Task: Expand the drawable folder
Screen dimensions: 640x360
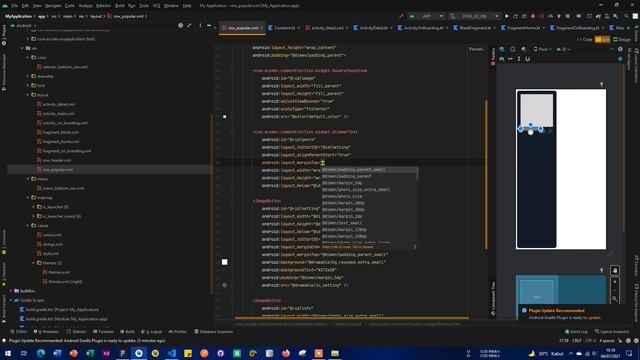Action: (28, 76)
